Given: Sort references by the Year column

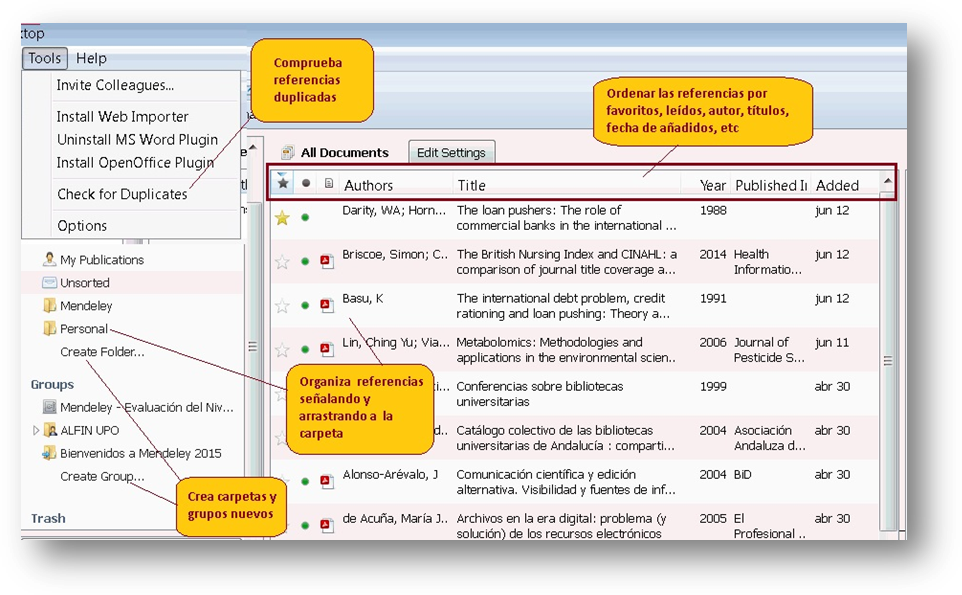Looking at the screenshot, I should click(x=713, y=185).
